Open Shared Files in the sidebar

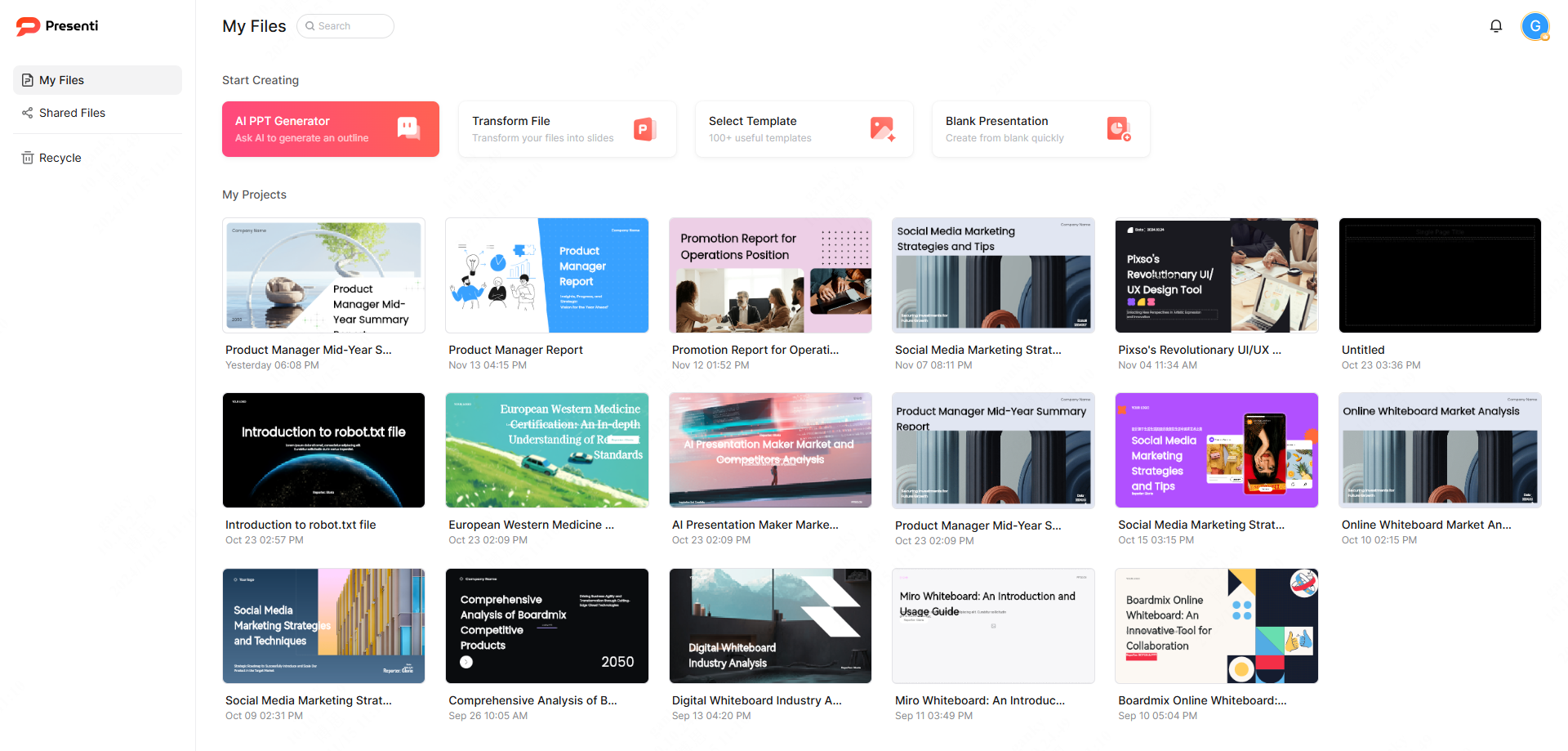pos(97,113)
